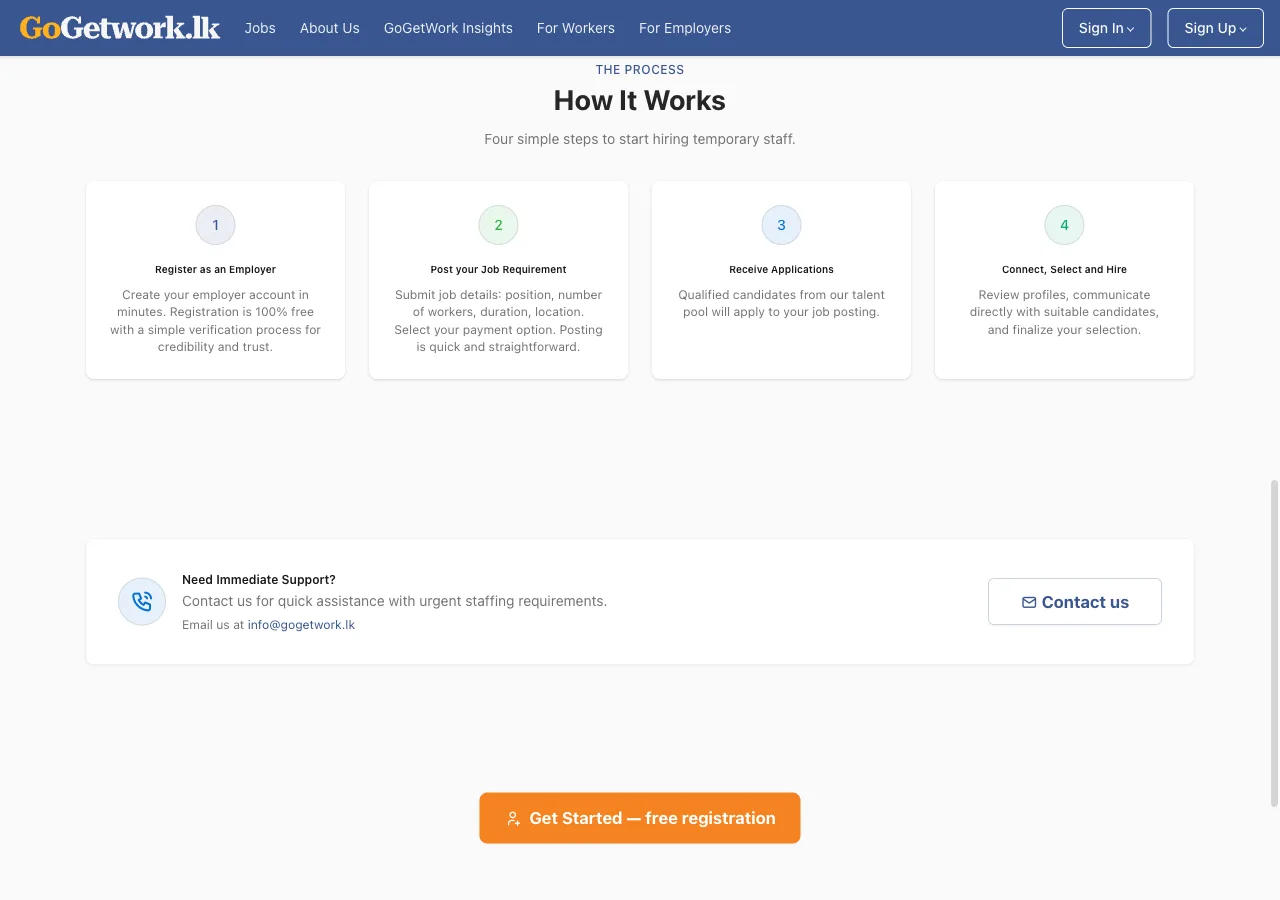Open the info@gogetwork.lk email link
The height and width of the screenshot is (900, 1280).
pyautogui.click(x=301, y=625)
